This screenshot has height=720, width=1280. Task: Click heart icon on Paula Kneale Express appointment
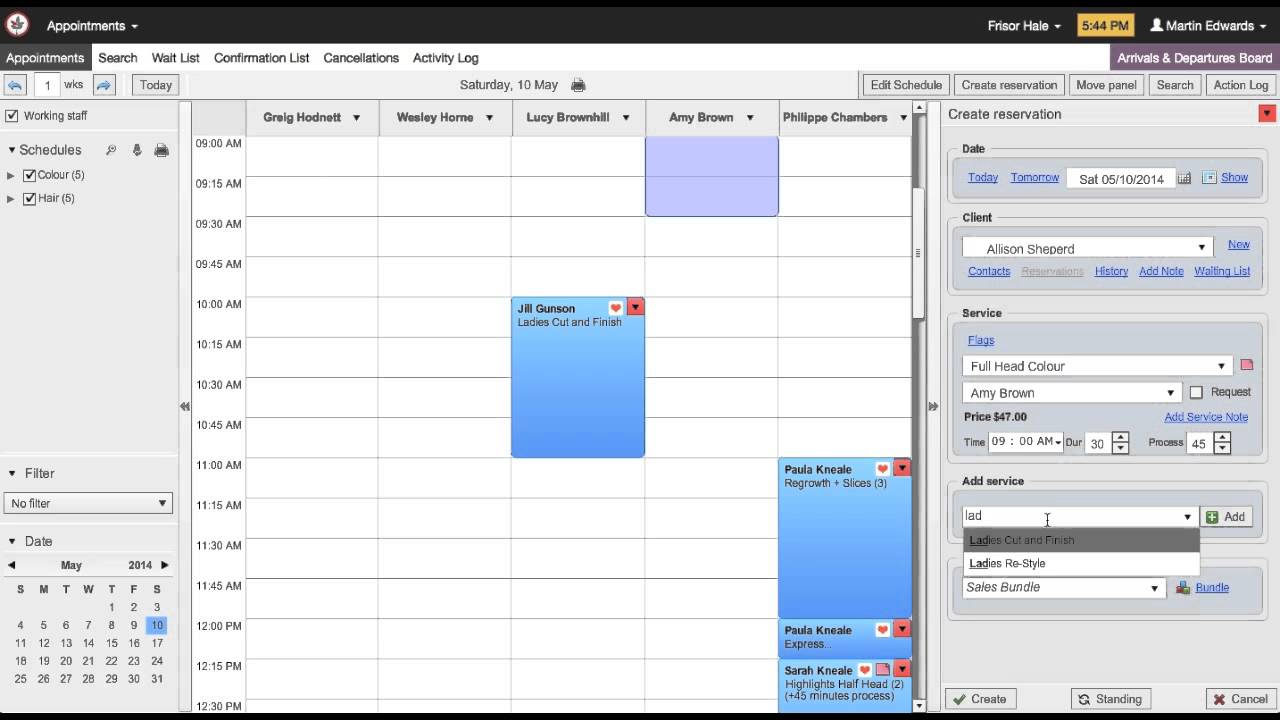[883, 630]
